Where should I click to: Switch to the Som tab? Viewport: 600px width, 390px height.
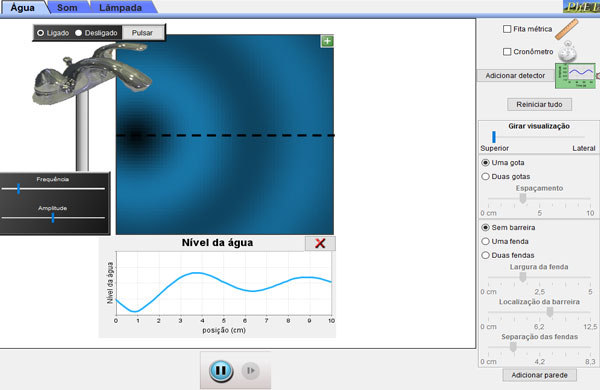click(67, 8)
